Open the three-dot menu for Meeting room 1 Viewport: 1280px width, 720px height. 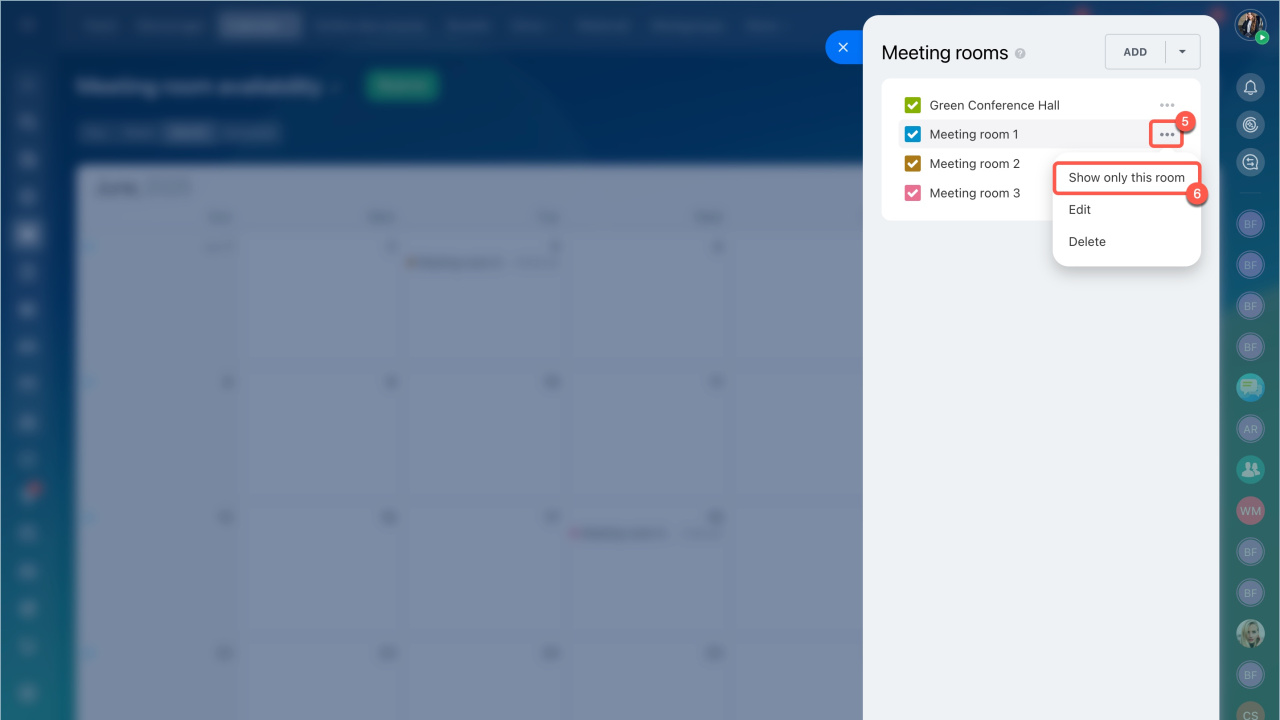coord(1166,134)
